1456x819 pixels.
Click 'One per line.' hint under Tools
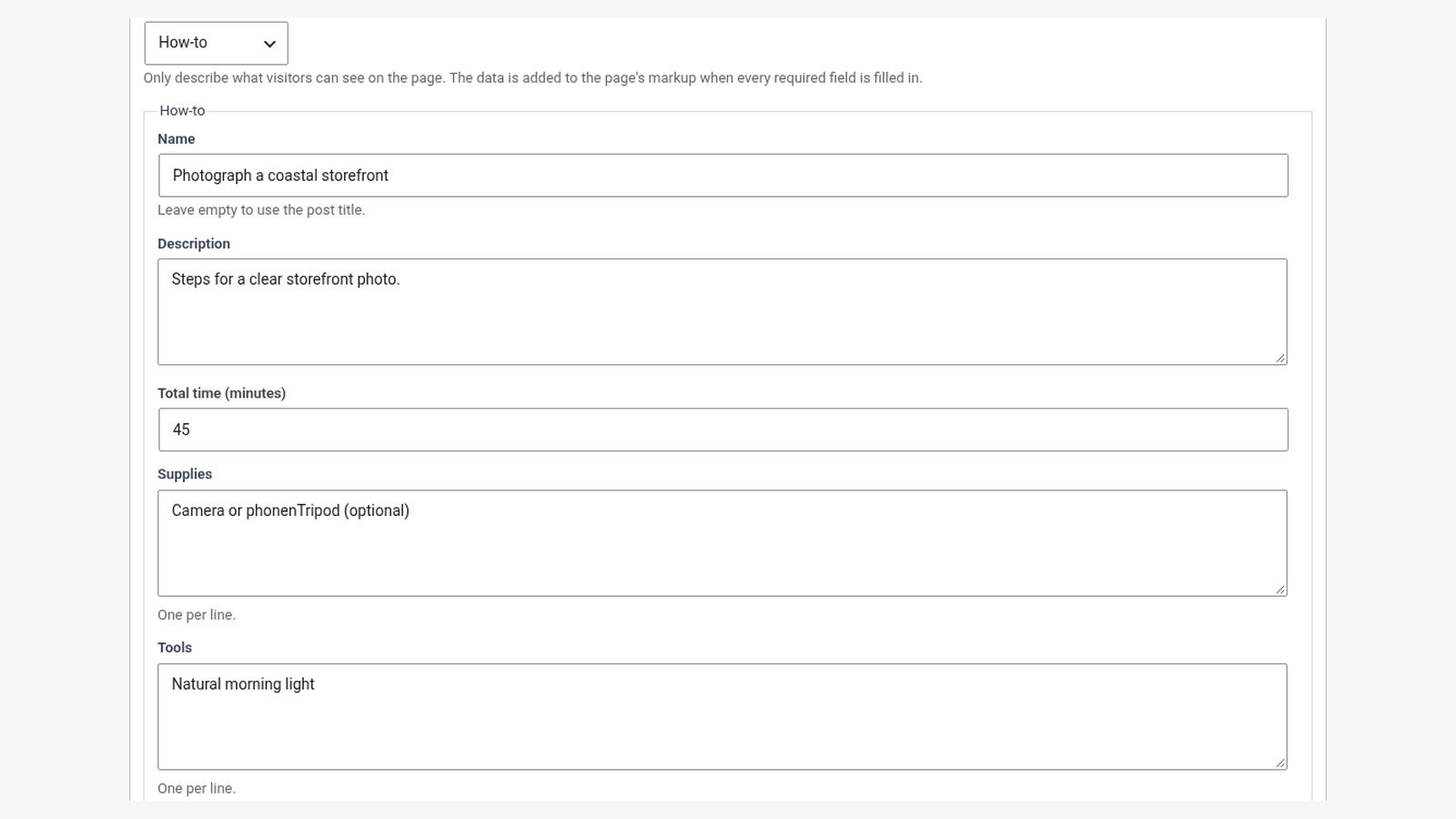coord(197,789)
